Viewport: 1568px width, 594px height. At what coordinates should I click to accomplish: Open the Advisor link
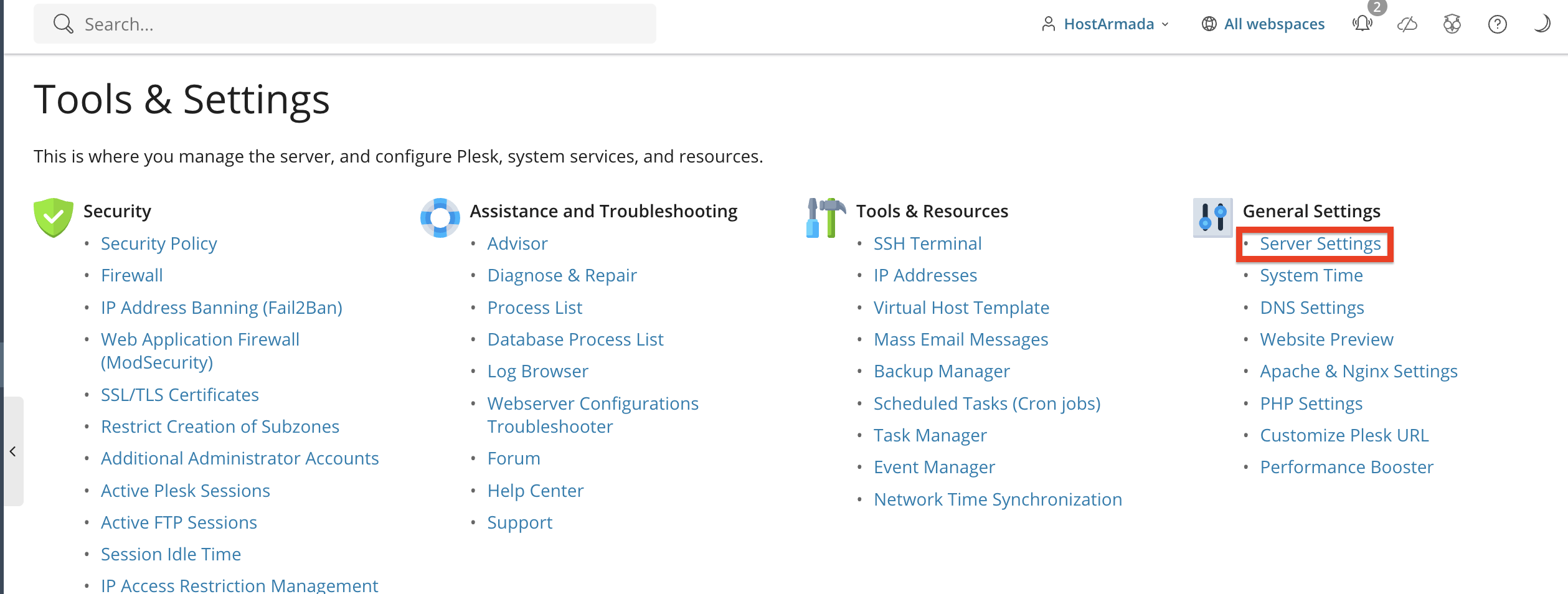[x=517, y=243]
